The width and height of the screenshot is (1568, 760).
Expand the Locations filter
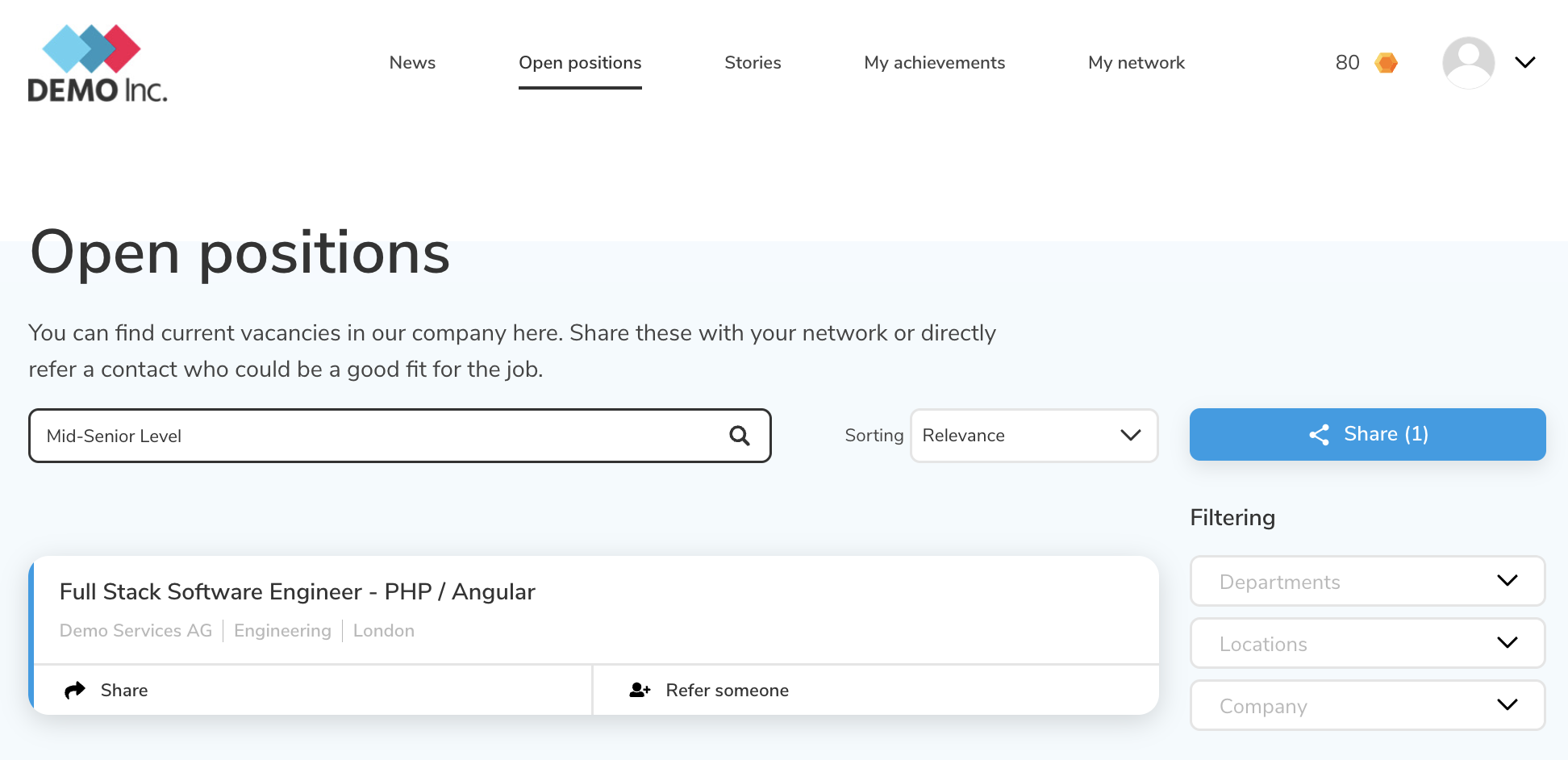[1367, 643]
